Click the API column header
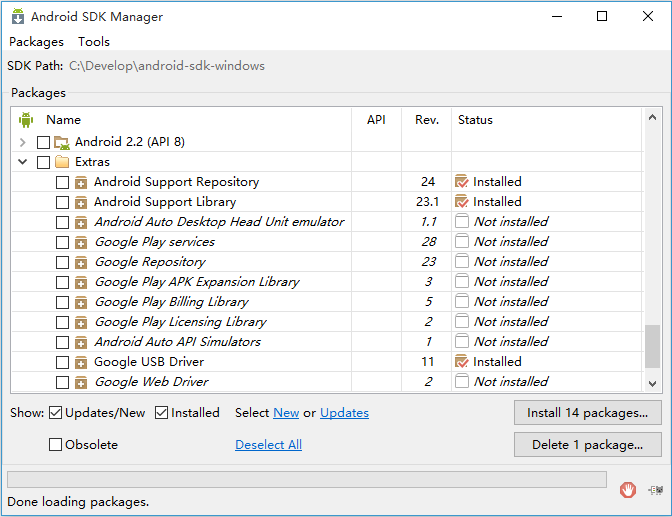Image resolution: width=672 pixels, height=517 pixels. (x=376, y=120)
